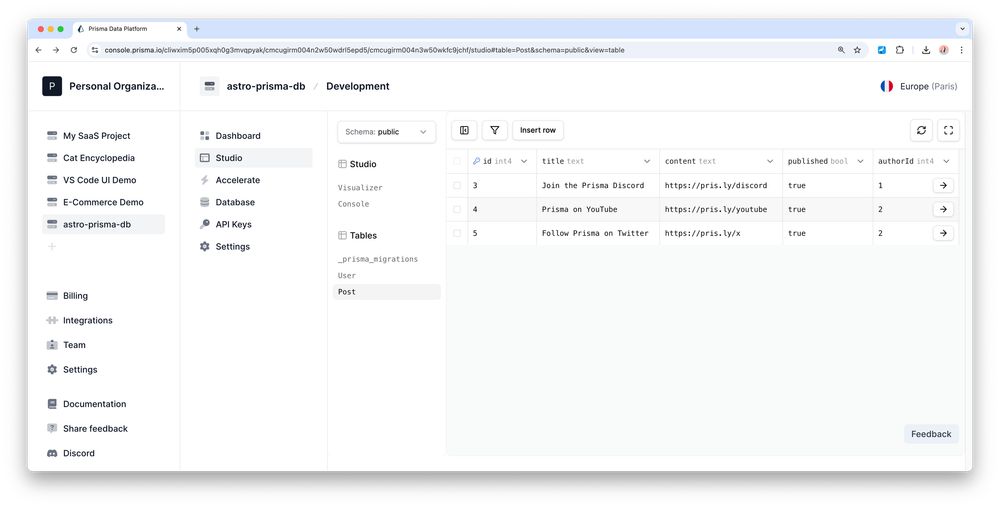The image size is (1000, 508).
Task: Open the astro-prisma-db breadcrumb
Action: pyautogui.click(x=266, y=86)
